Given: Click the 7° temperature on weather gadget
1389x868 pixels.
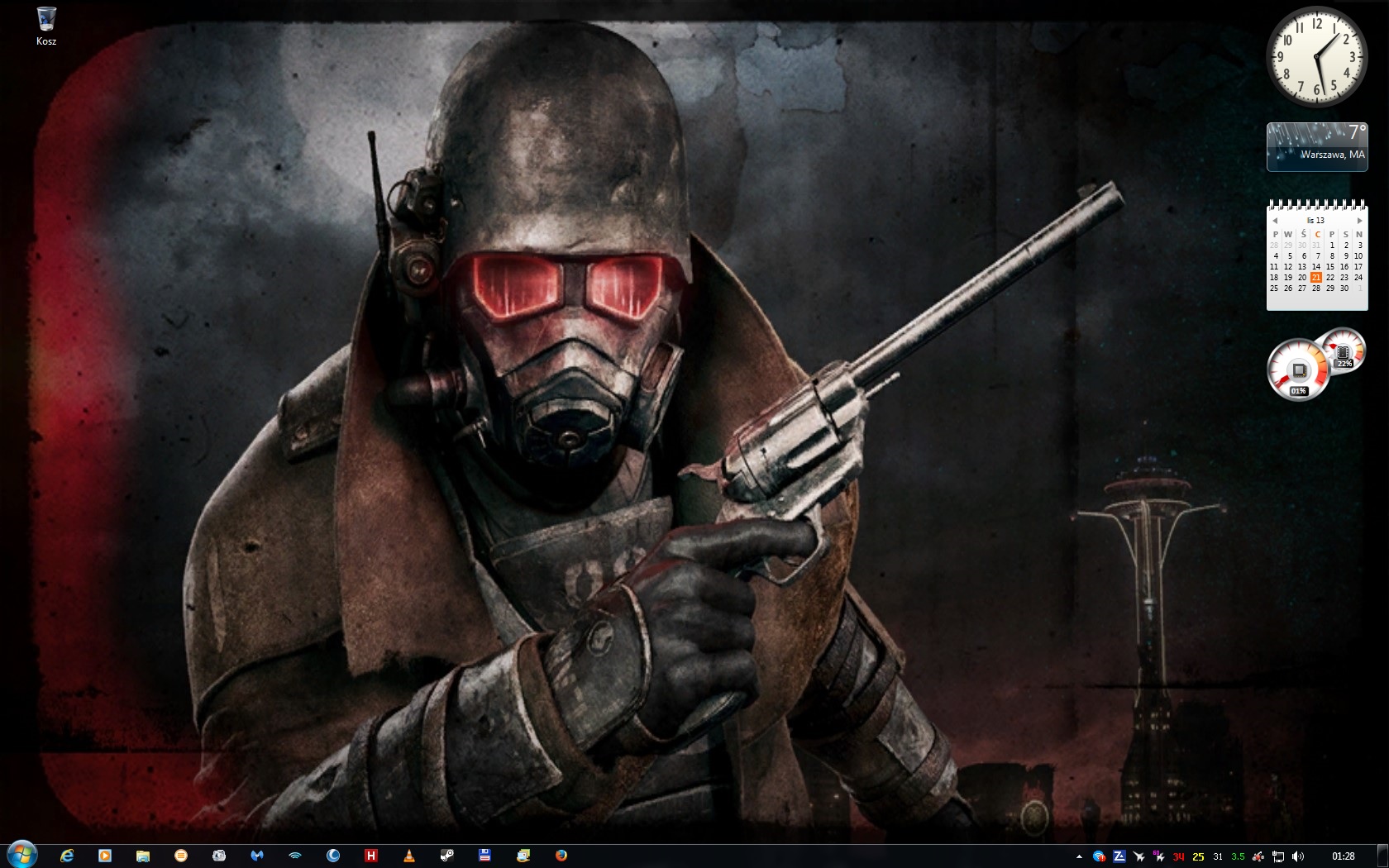Looking at the screenshot, I should (1357, 132).
